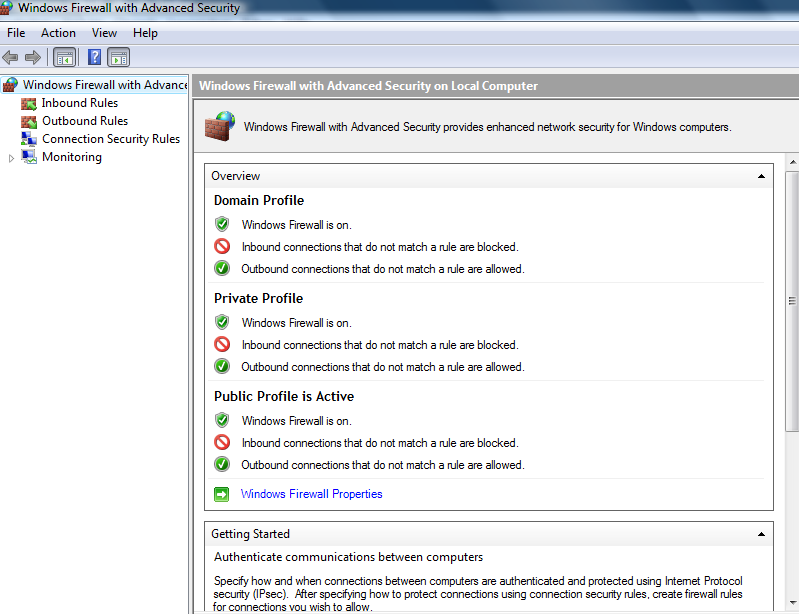Click Domain Profile outbound connections allowed text
This screenshot has width=799, height=614.
click(383, 269)
